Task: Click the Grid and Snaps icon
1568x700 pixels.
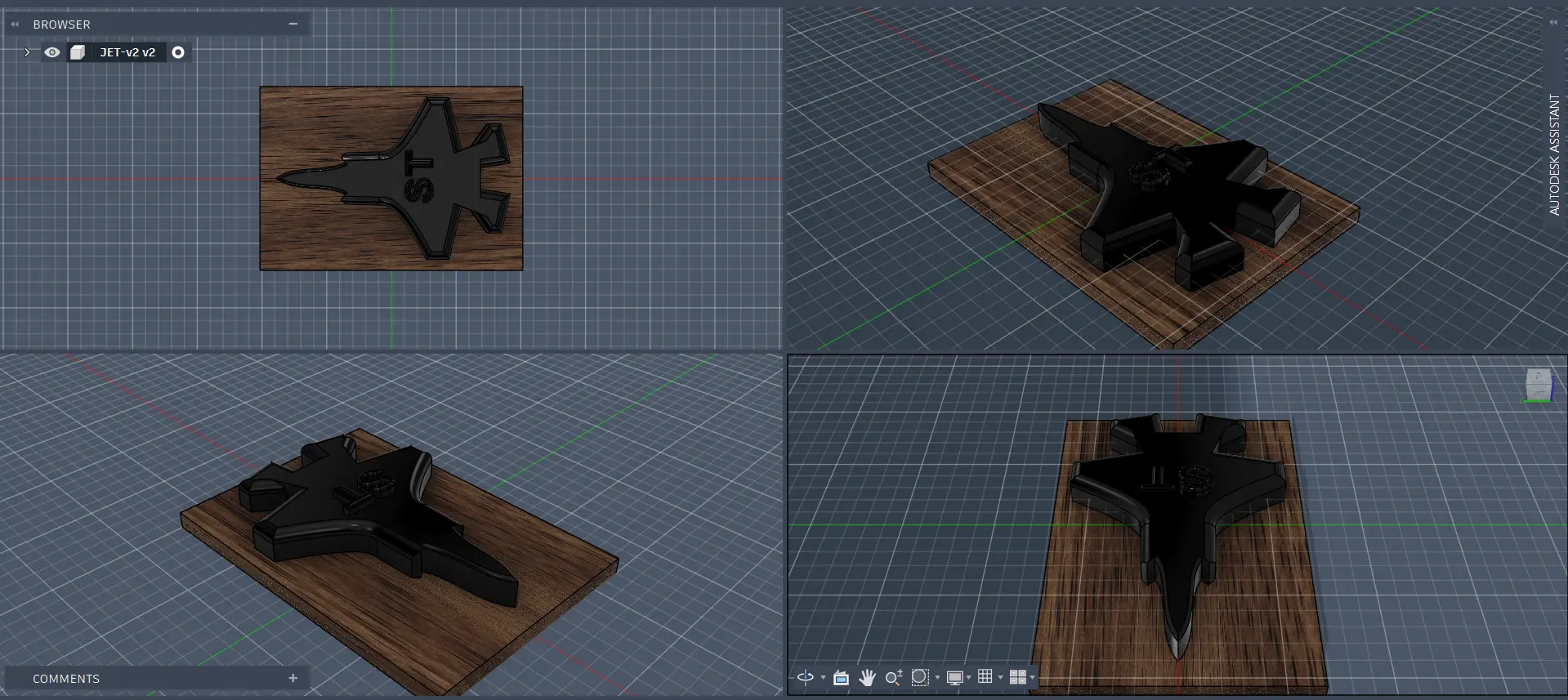Action: click(x=985, y=676)
